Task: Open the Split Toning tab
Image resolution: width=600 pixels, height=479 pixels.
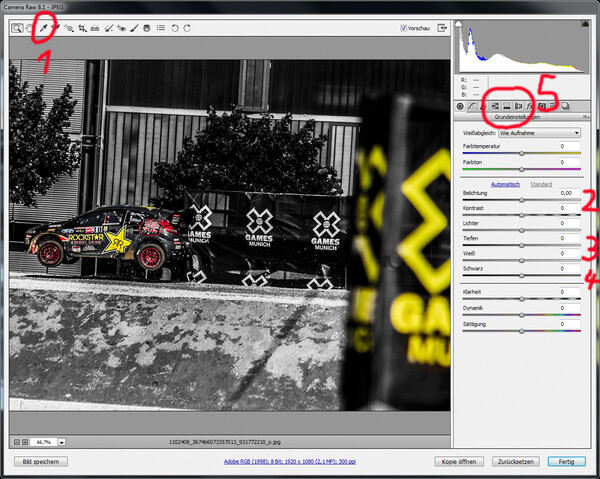Action: [x=507, y=106]
